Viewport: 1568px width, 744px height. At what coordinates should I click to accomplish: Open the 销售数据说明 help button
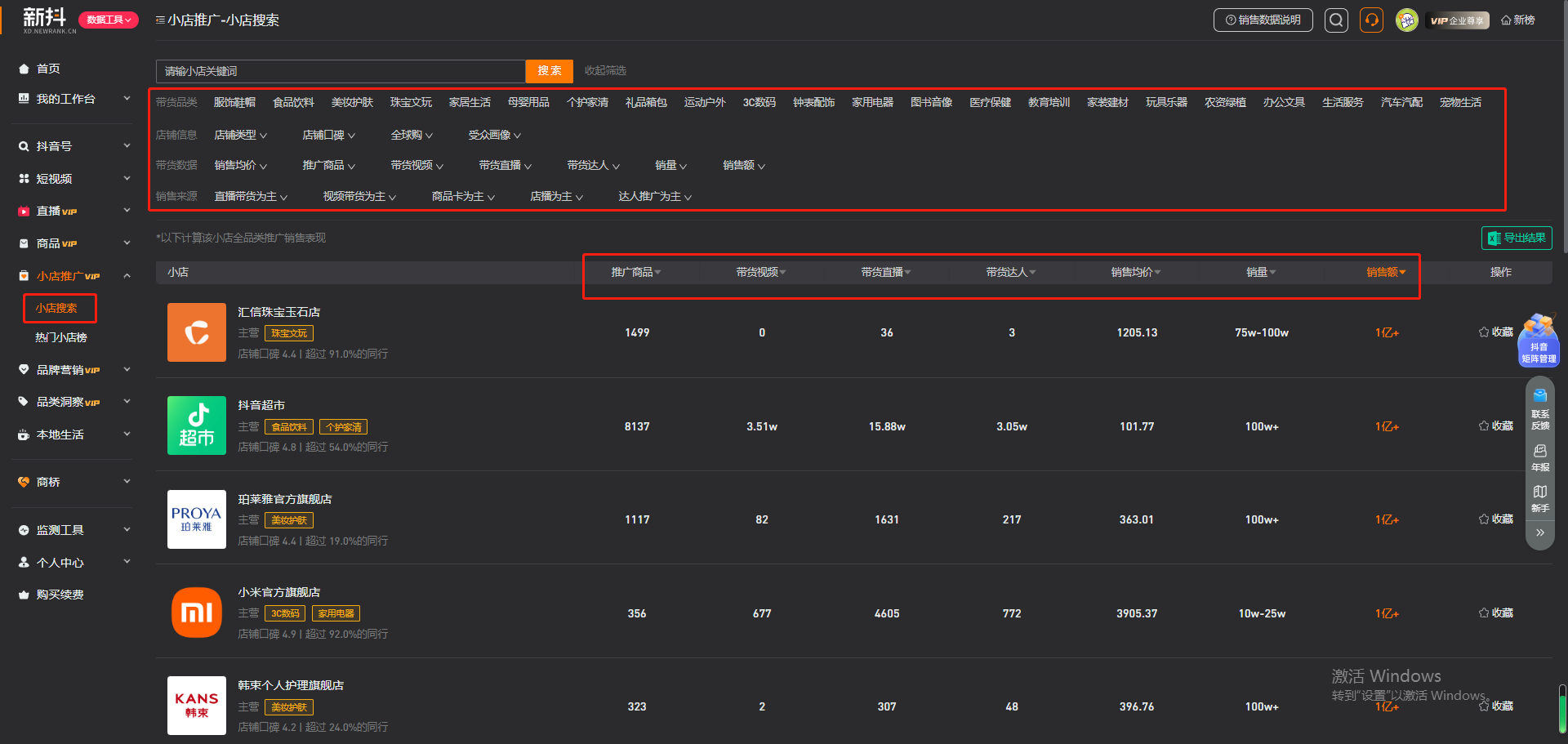pos(1263,20)
